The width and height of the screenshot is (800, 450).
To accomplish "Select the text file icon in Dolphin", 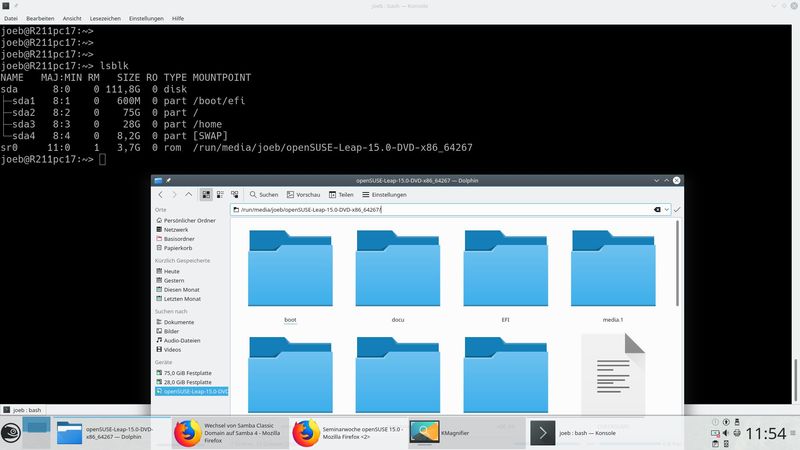I will pyautogui.click(x=613, y=374).
